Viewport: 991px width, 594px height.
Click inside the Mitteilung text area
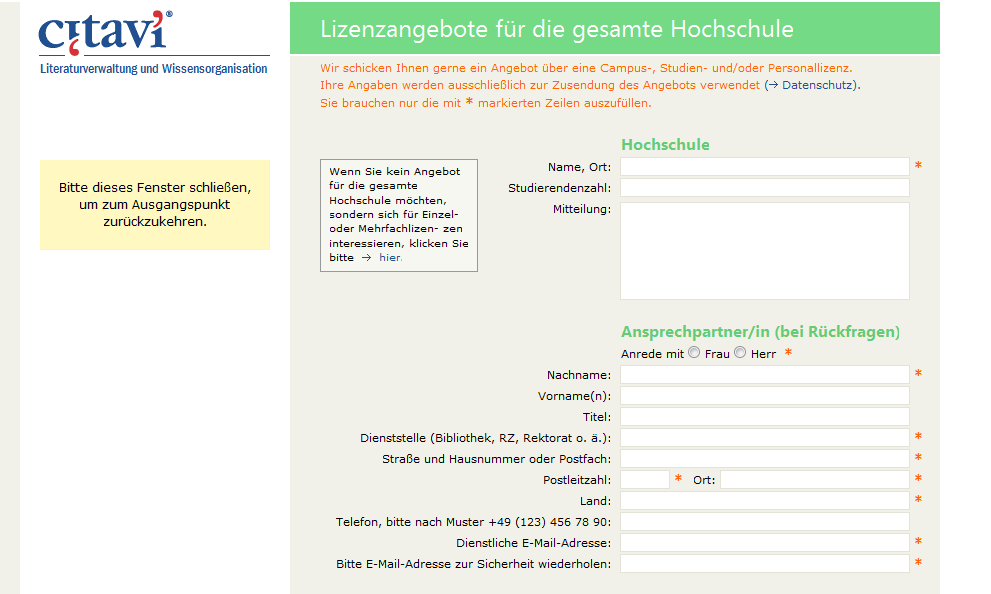765,251
